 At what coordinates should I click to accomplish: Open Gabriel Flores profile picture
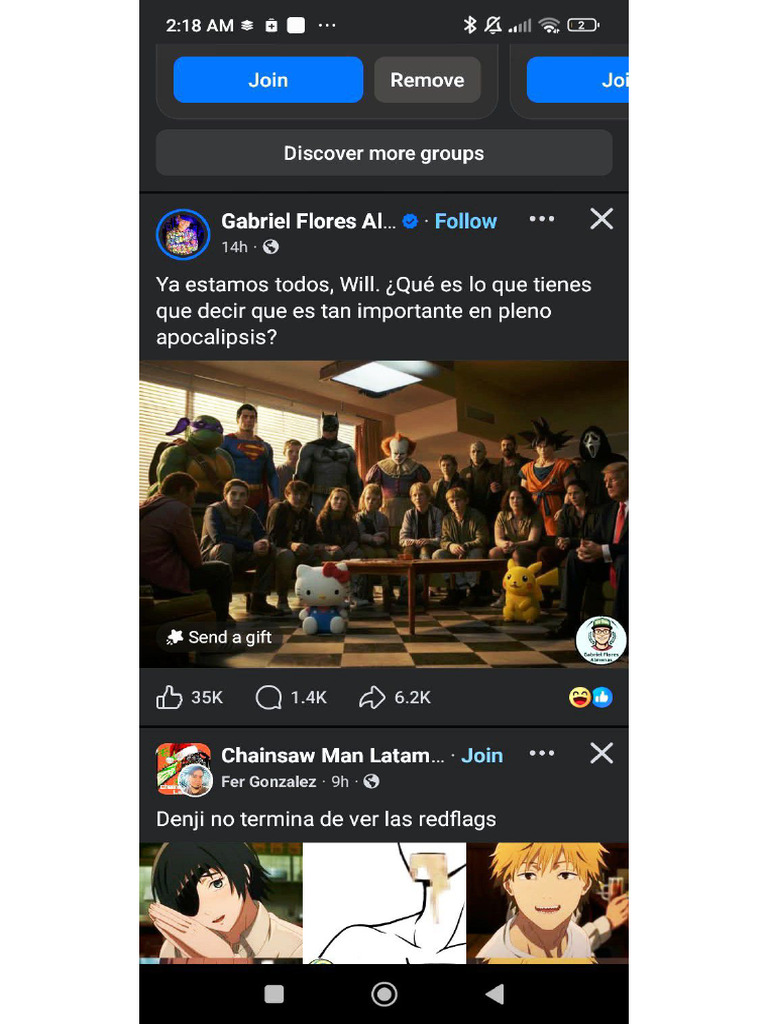pos(183,234)
